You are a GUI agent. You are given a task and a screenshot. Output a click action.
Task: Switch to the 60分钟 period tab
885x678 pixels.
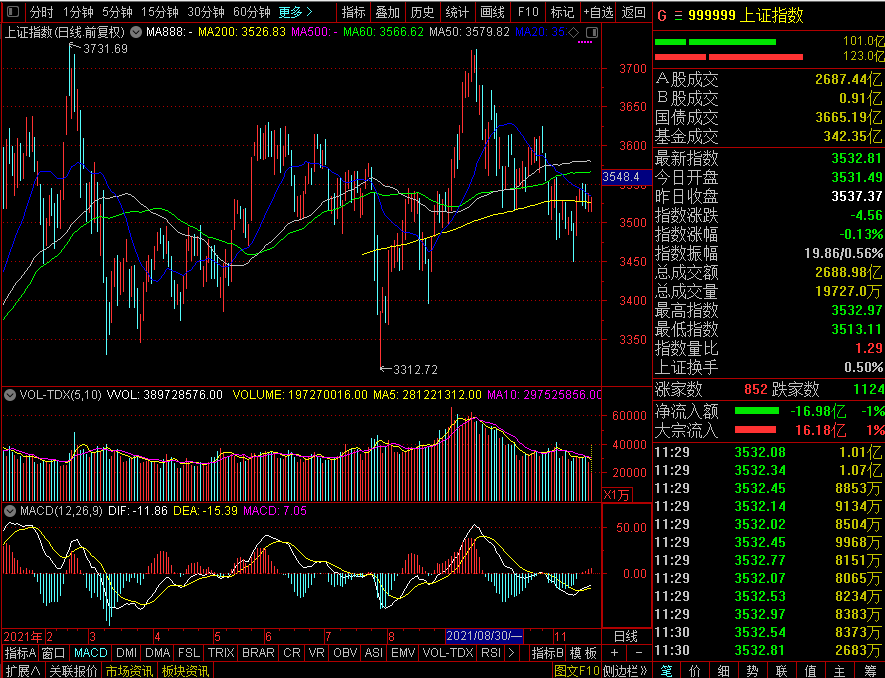tap(252, 12)
